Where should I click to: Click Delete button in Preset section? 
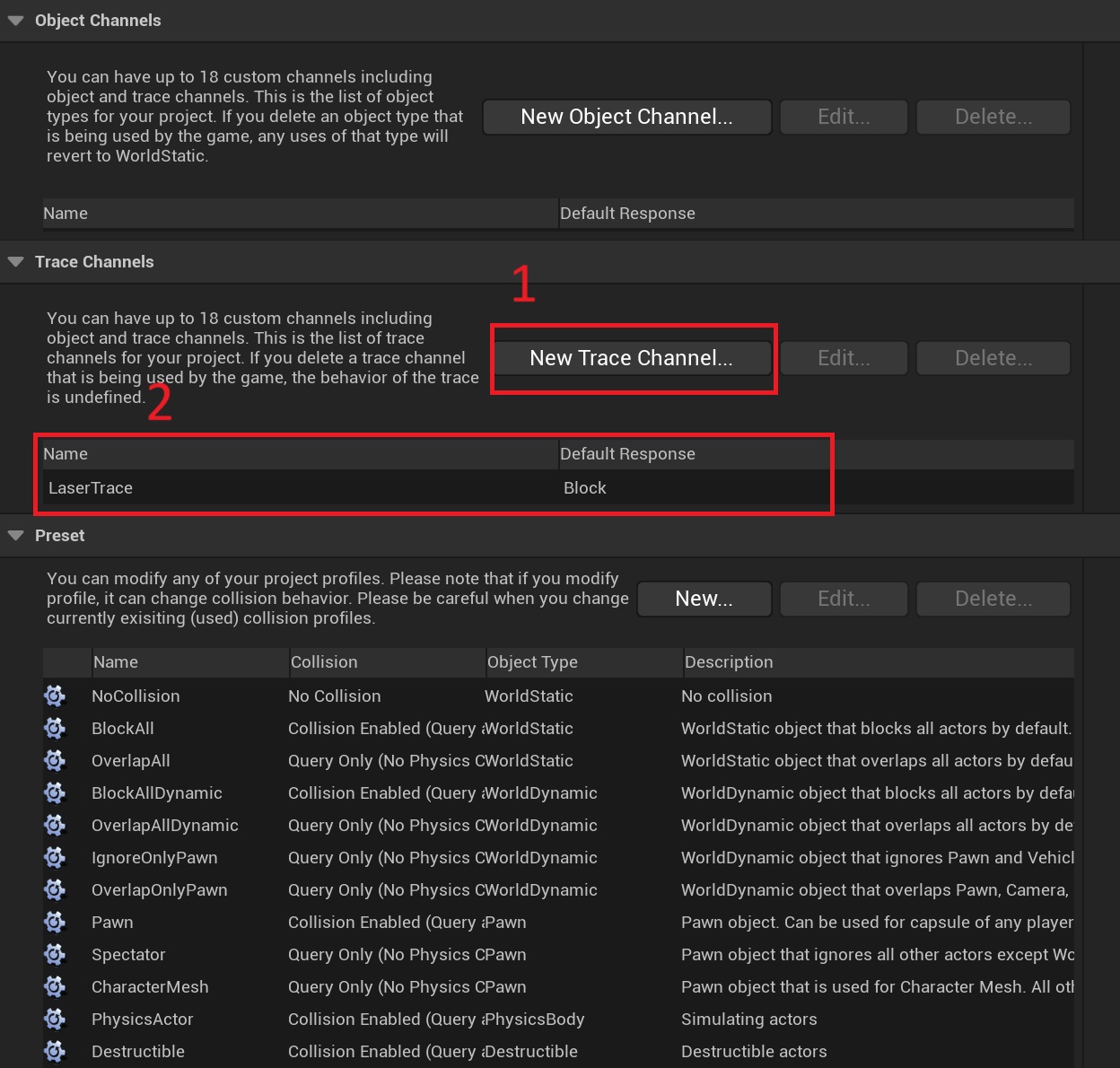pyautogui.click(x=993, y=599)
